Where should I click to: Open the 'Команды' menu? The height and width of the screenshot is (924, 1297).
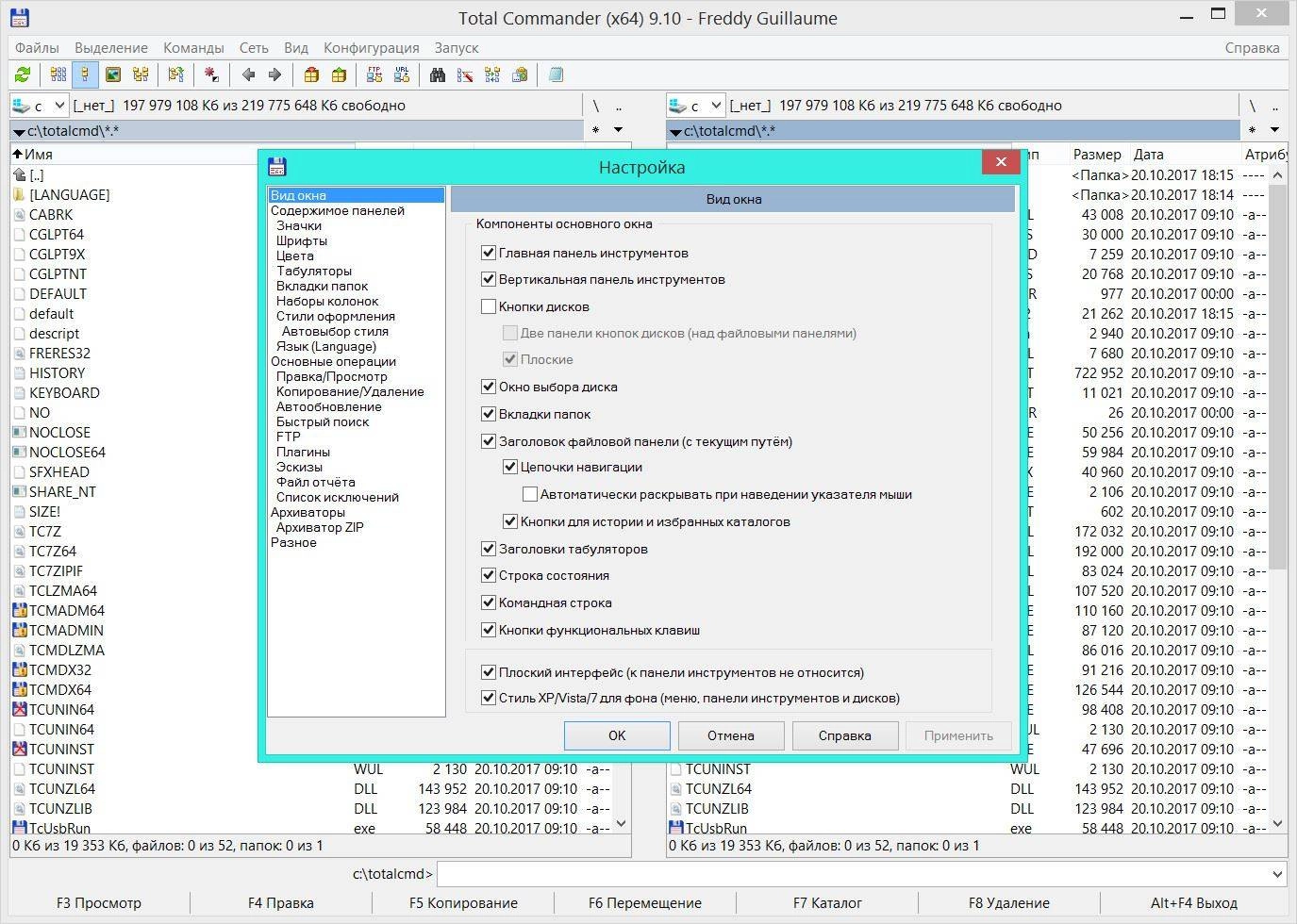pos(193,47)
